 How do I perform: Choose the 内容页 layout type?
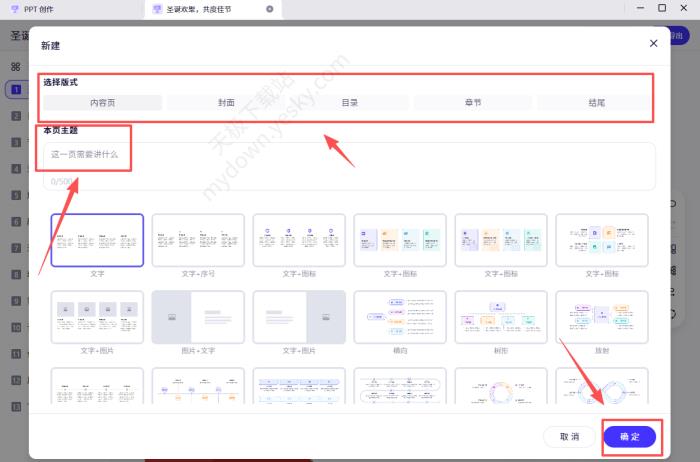(x=103, y=103)
